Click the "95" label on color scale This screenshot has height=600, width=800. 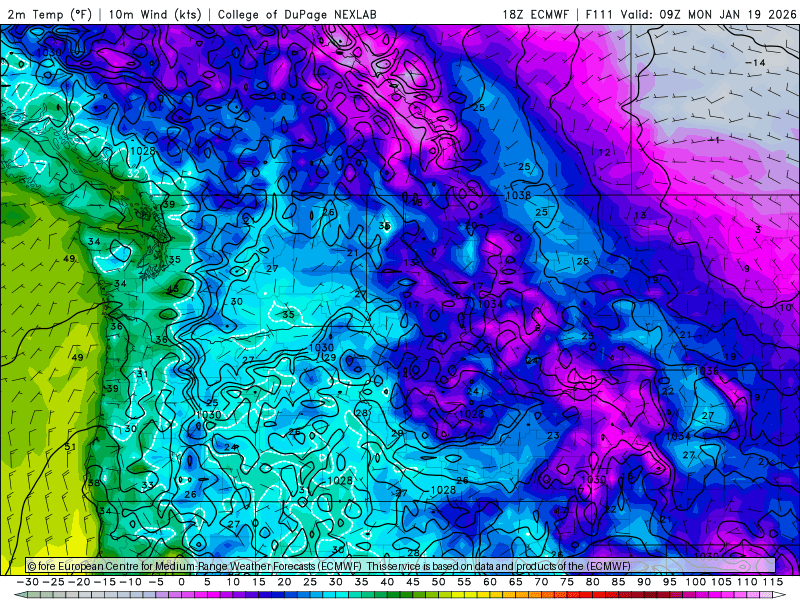point(670,582)
